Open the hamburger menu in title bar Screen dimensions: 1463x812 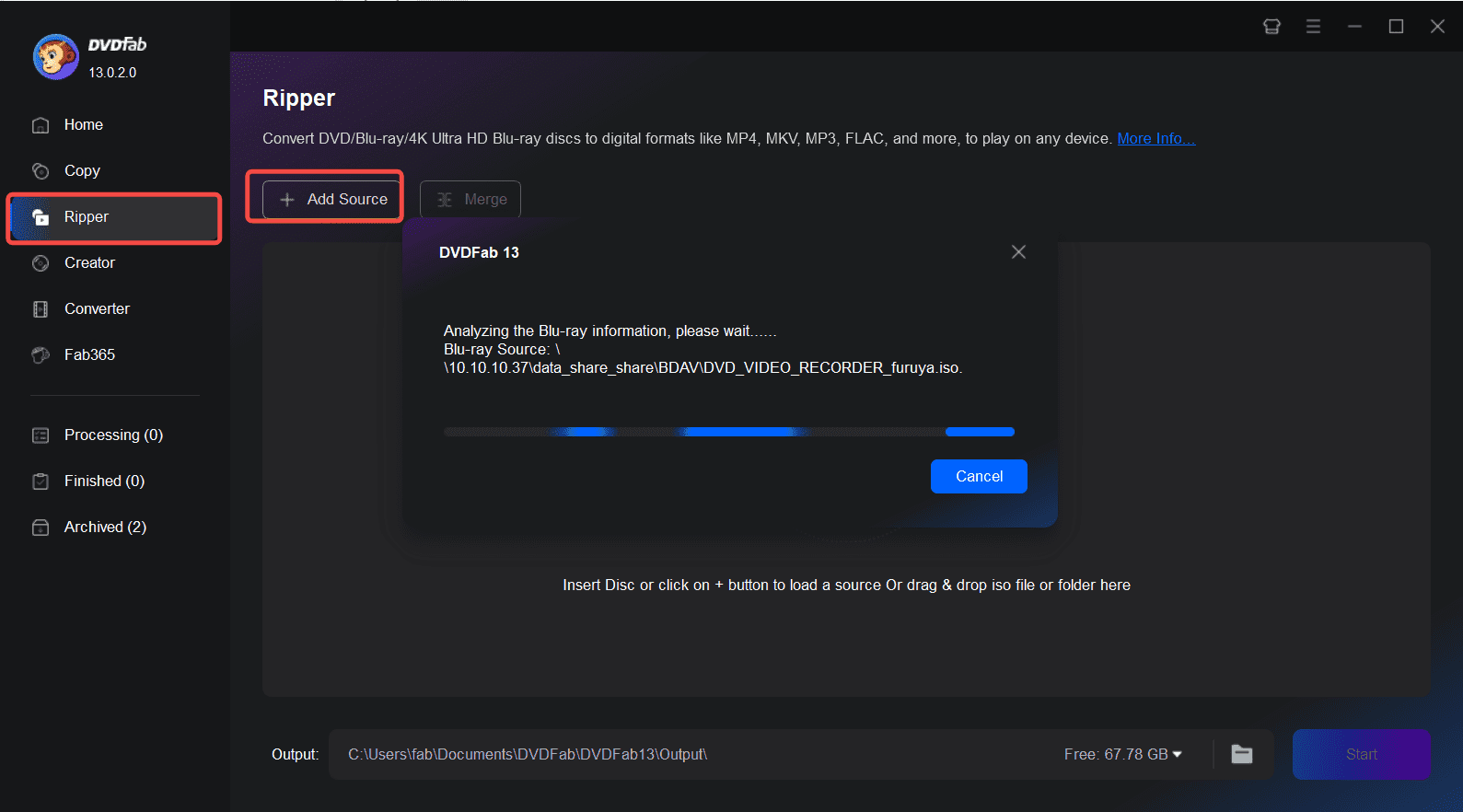pos(1314,27)
